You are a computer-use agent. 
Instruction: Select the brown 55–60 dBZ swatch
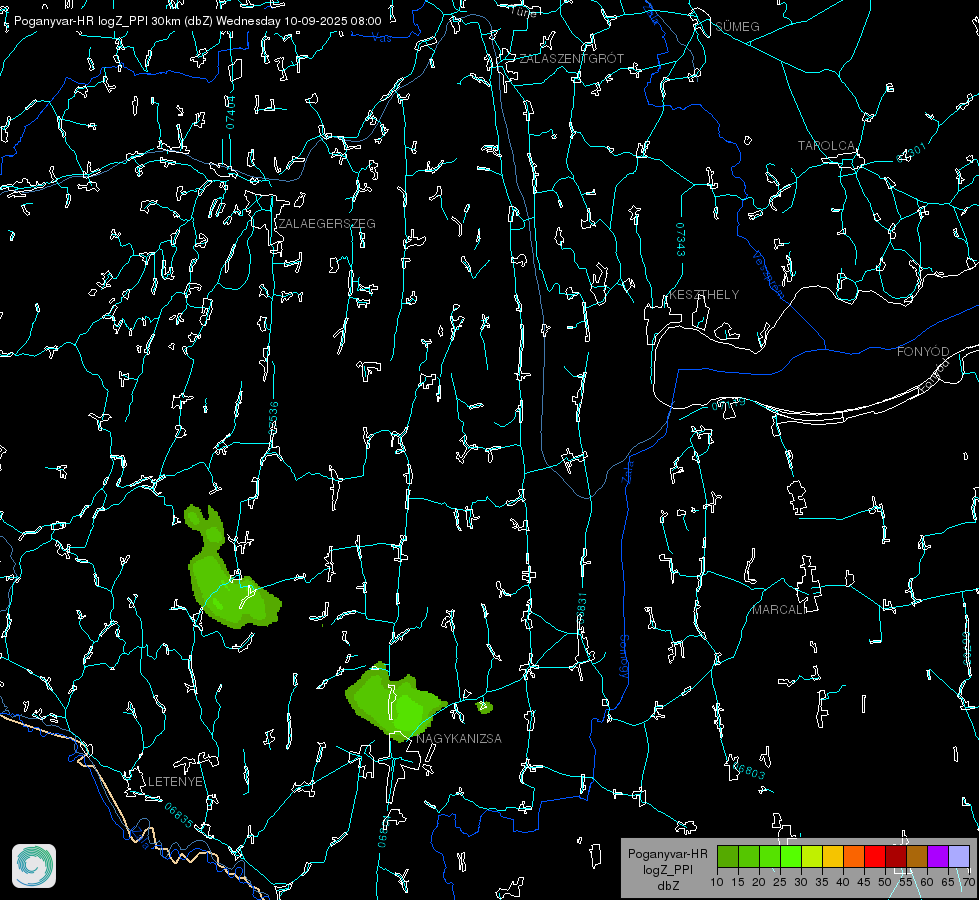coord(917,857)
